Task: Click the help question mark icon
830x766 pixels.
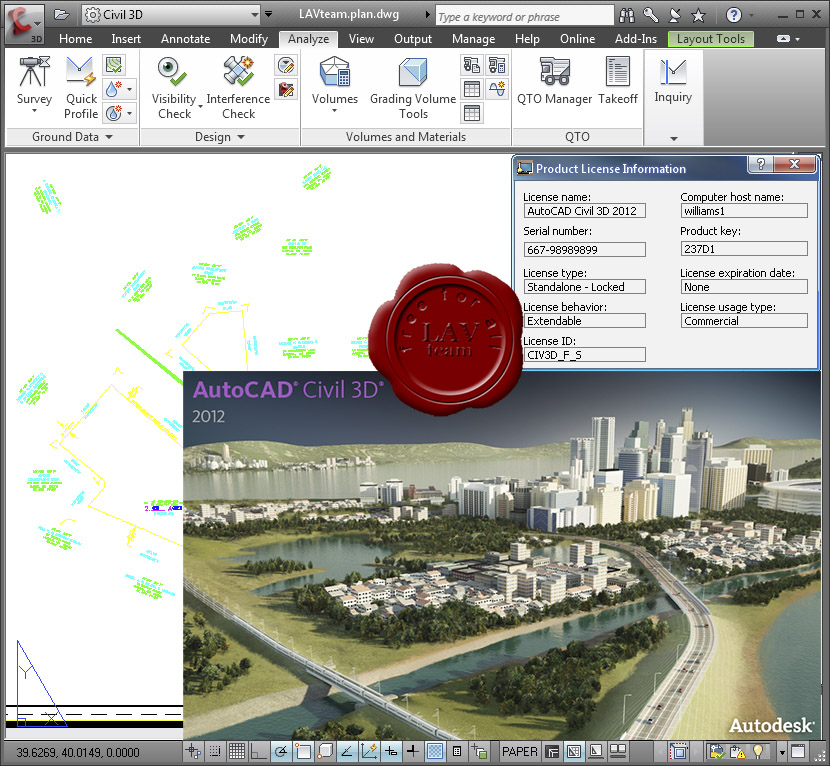Action: [733, 15]
